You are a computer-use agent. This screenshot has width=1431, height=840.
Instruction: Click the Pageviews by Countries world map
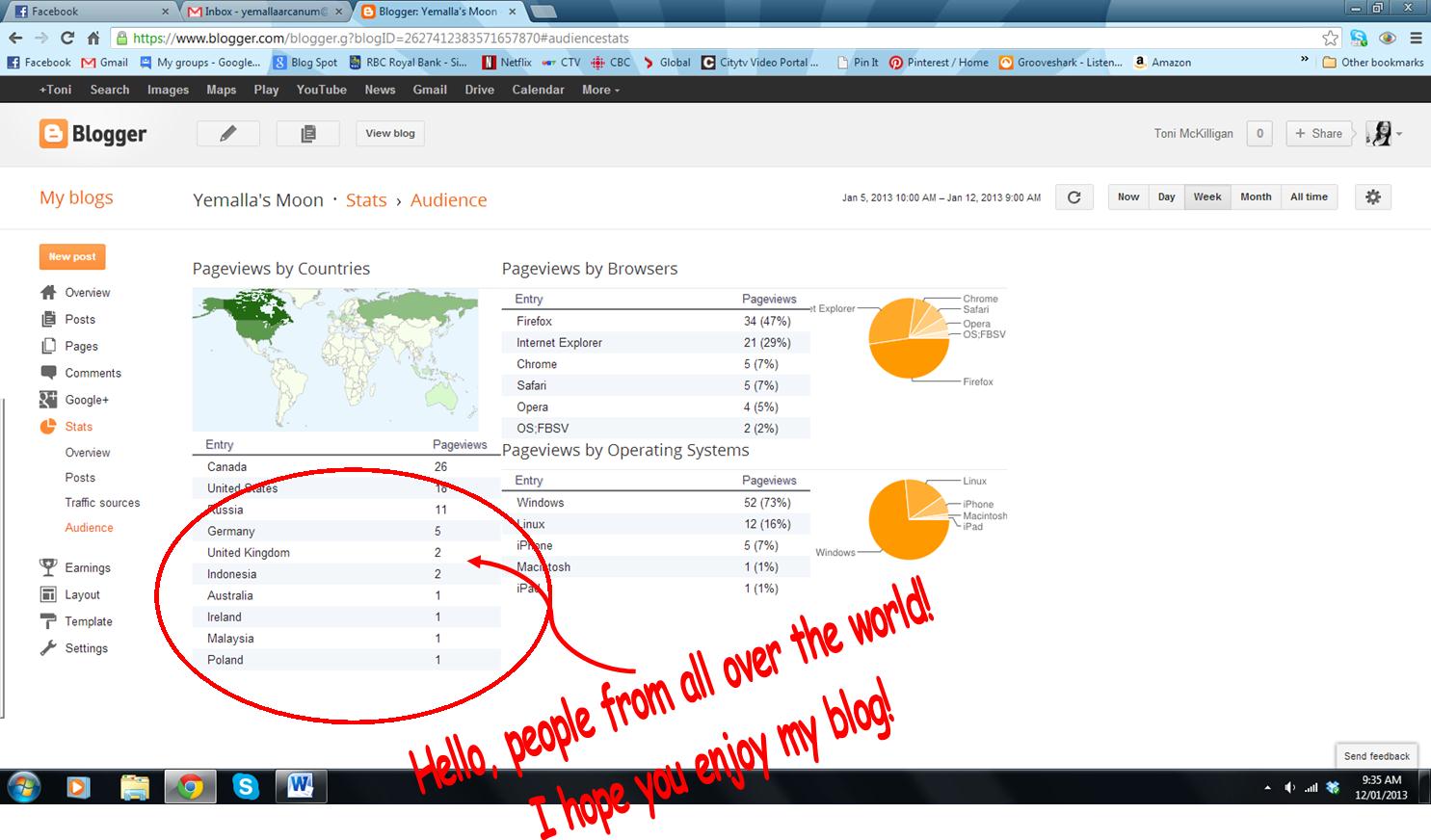pyautogui.click(x=335, y=359)
